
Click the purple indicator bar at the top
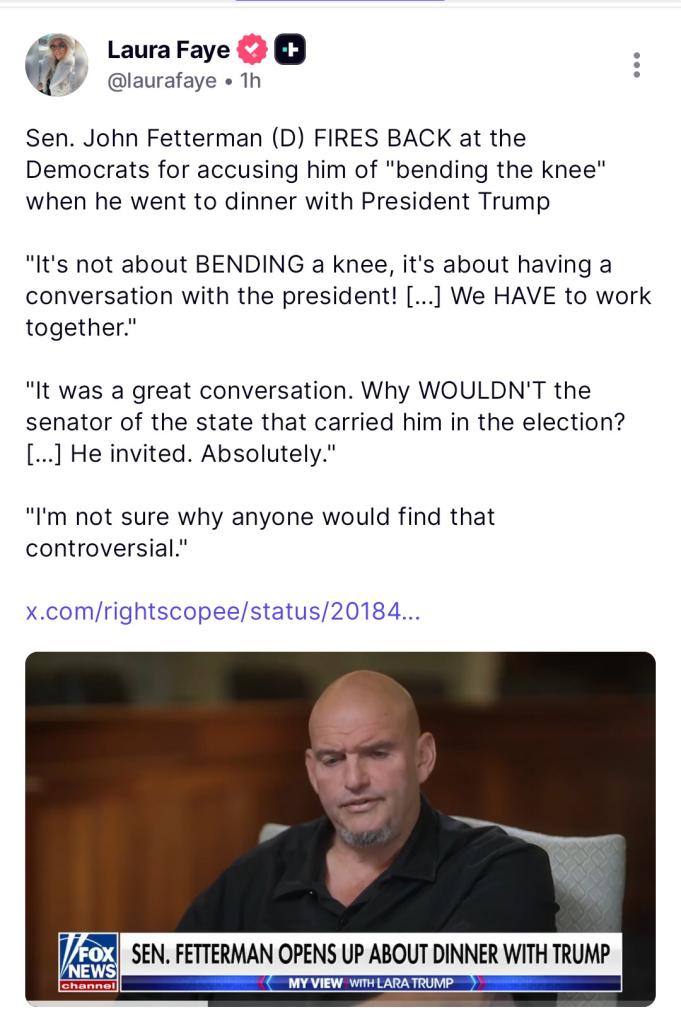coord(340,2)
